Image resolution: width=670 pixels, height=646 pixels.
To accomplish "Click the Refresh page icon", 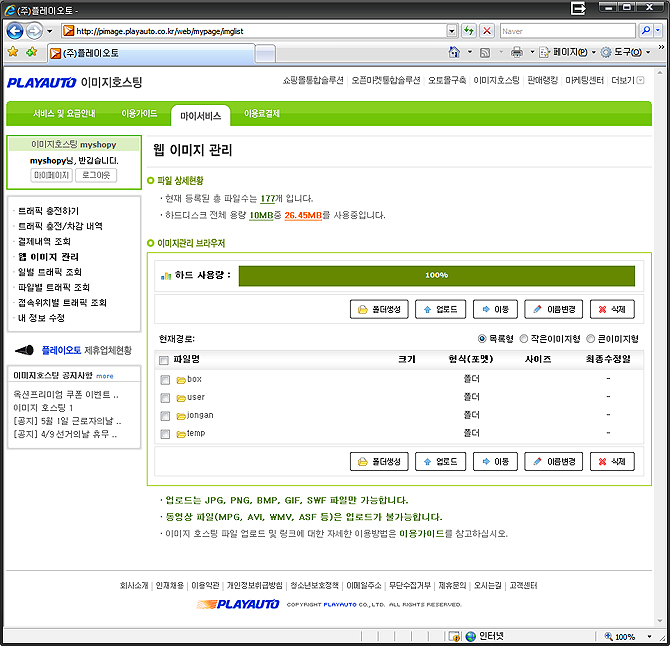I will tap(468, 31).
